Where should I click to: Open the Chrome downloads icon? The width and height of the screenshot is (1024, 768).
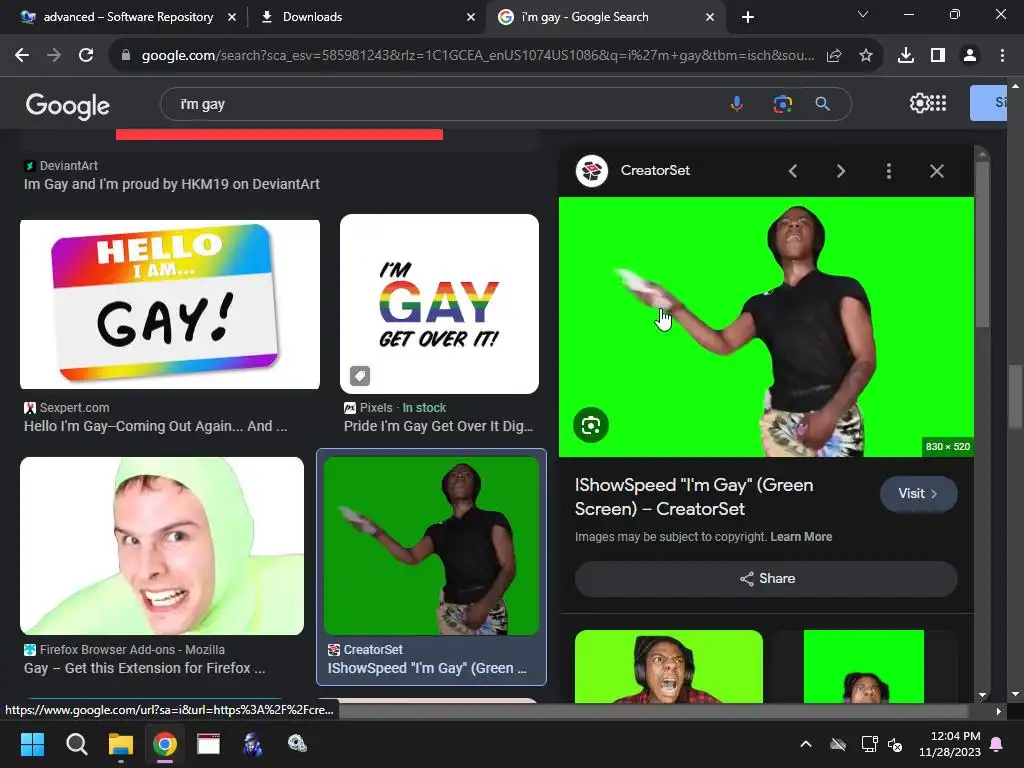pos(906,56)
